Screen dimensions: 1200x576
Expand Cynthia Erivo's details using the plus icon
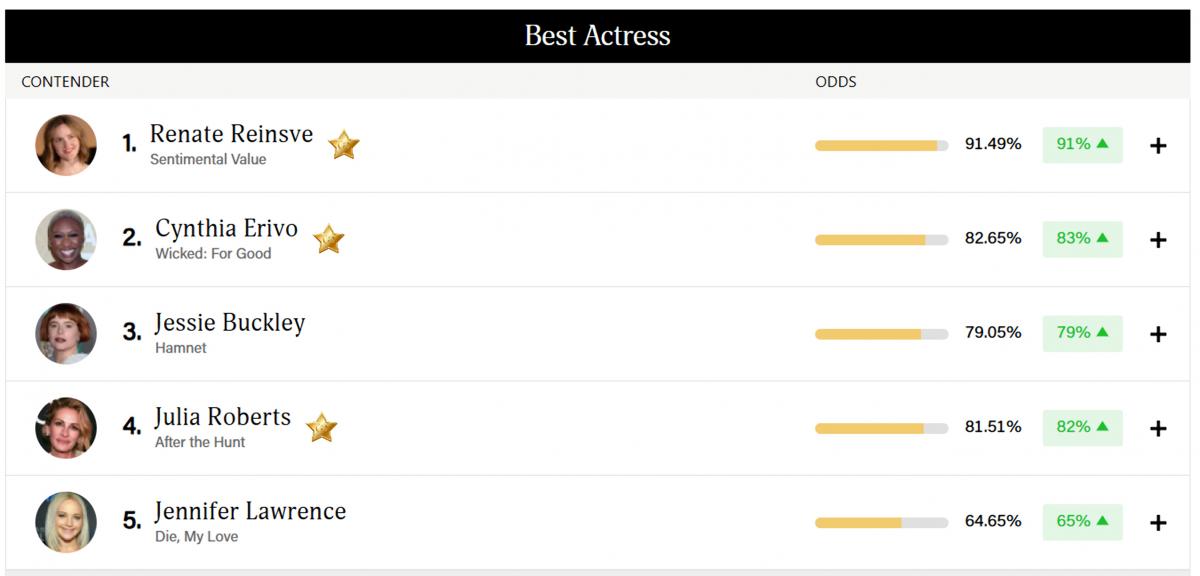[x=1158, y=240]
